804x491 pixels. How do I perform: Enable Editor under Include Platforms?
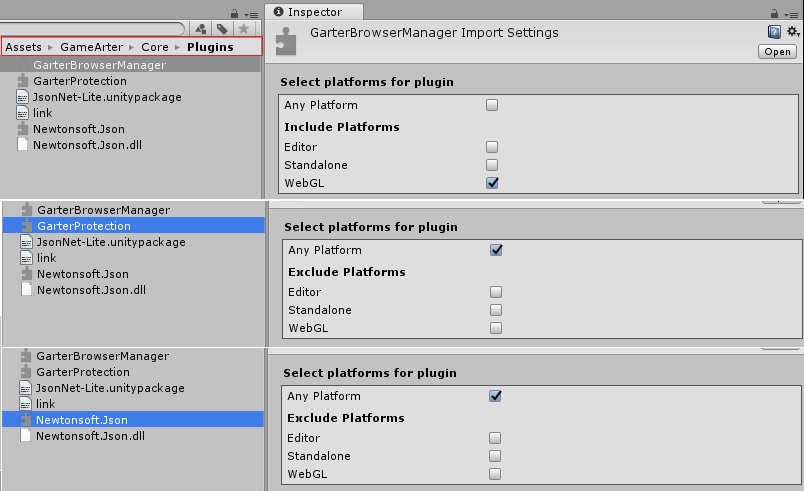tap(491, 147)
